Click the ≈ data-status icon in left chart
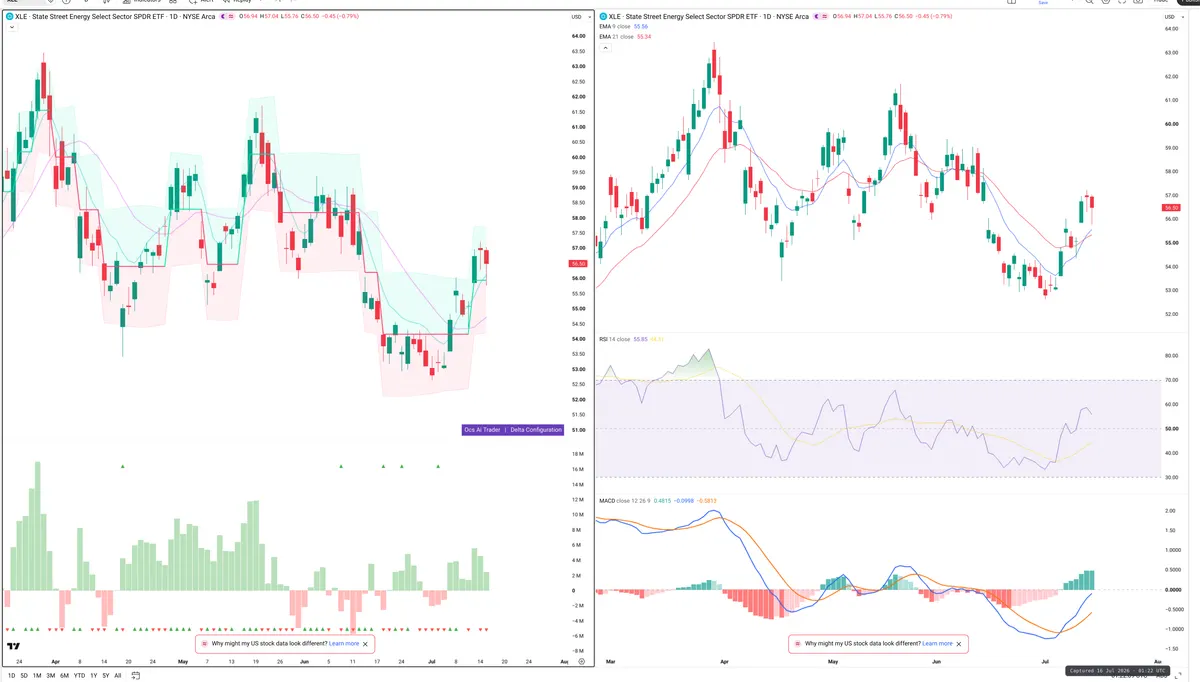Image resolution: width=1200 pixels, height=682 pixels. point(231,17)
